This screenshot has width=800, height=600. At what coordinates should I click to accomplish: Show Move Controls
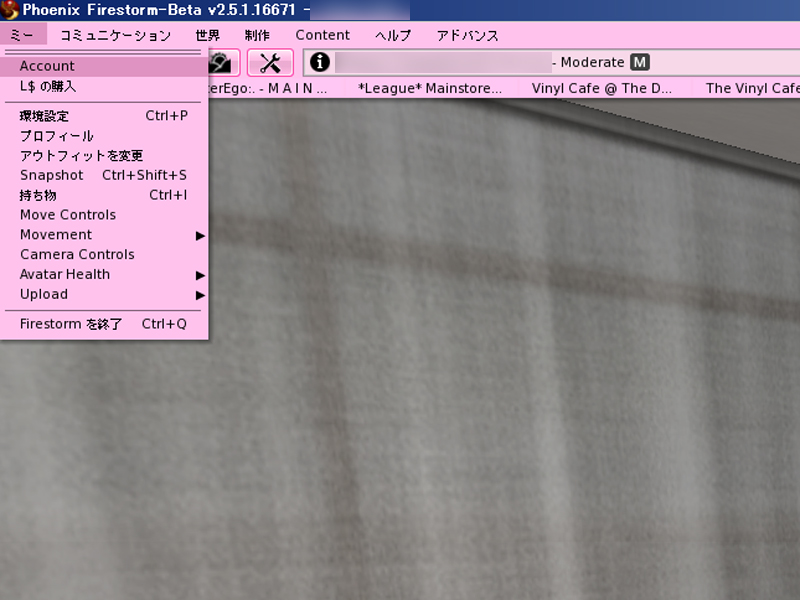104,215
